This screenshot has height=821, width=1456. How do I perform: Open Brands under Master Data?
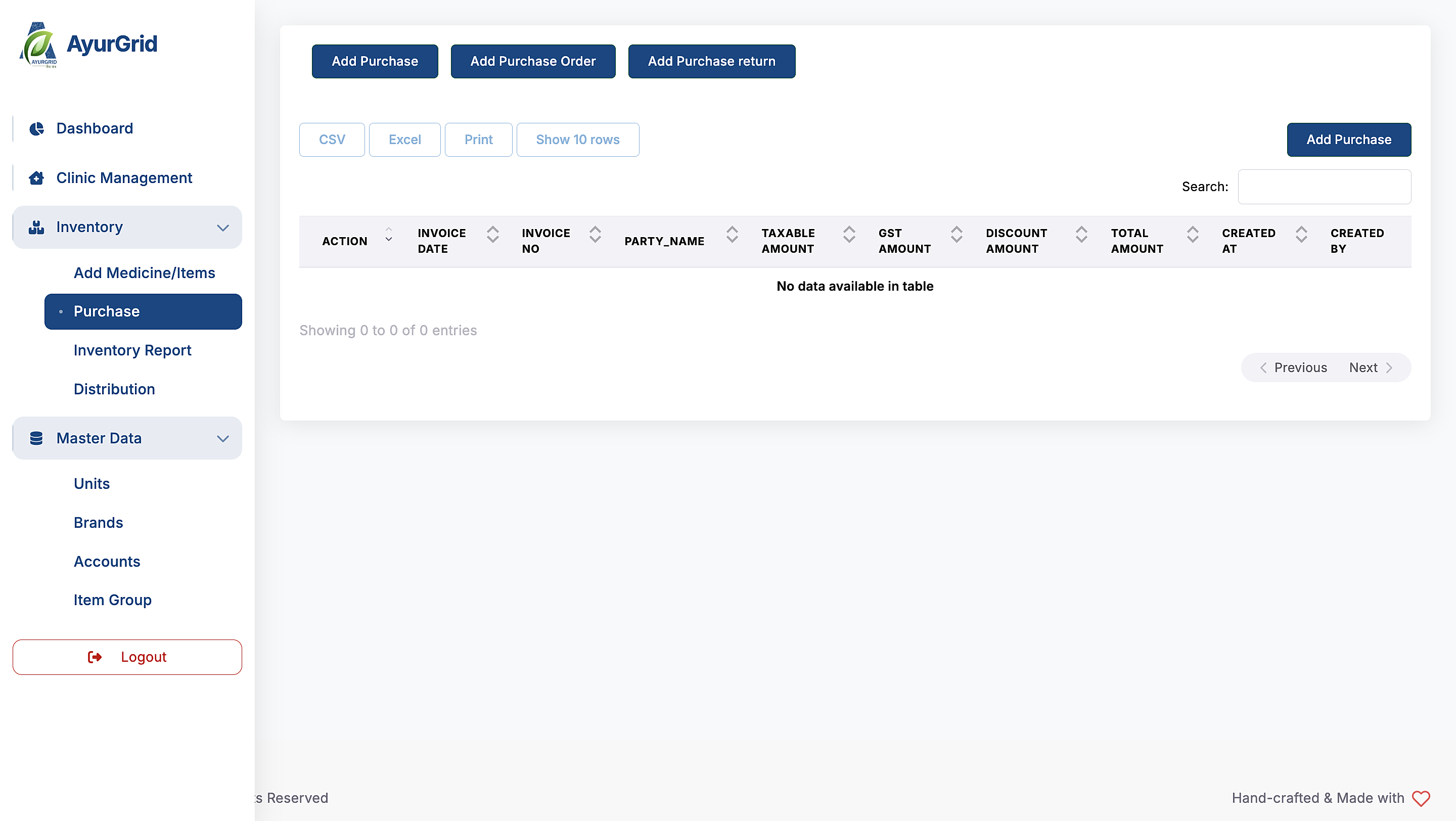point(99,523)
